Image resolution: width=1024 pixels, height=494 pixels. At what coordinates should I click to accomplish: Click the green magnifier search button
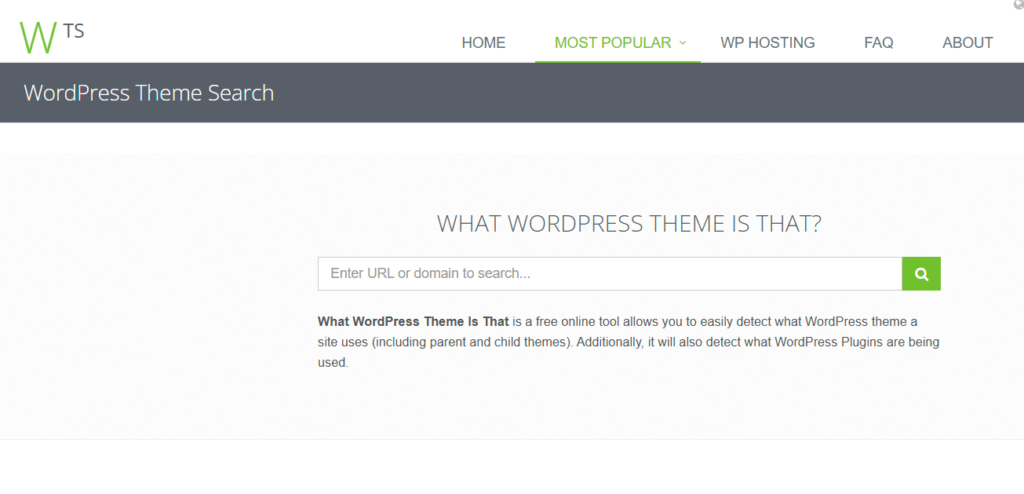click(921, 274)
